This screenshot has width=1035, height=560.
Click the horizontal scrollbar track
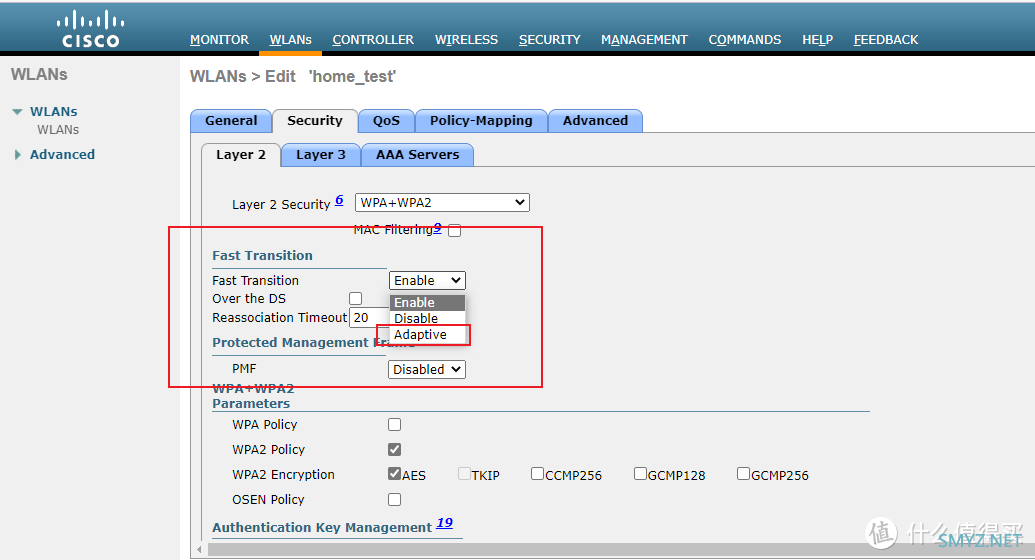click(x=619, y=549)
